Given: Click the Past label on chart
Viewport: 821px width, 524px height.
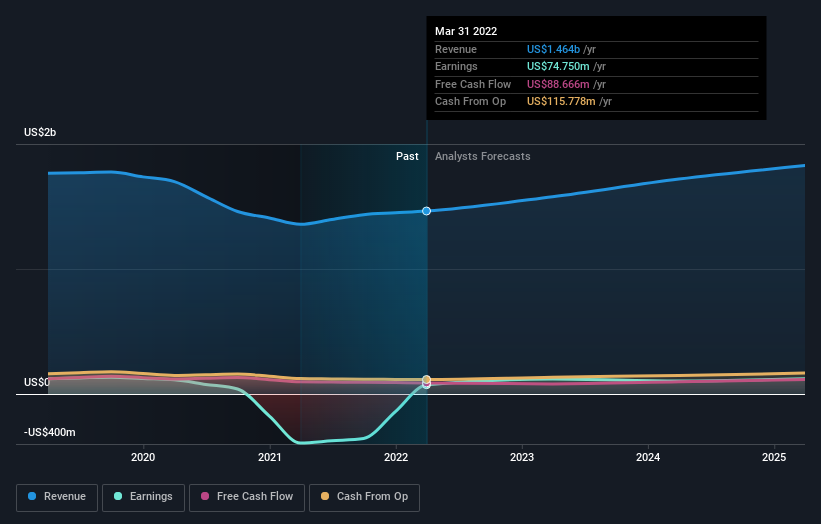Looking at the screenshot, I should click(x=407, y=156).
